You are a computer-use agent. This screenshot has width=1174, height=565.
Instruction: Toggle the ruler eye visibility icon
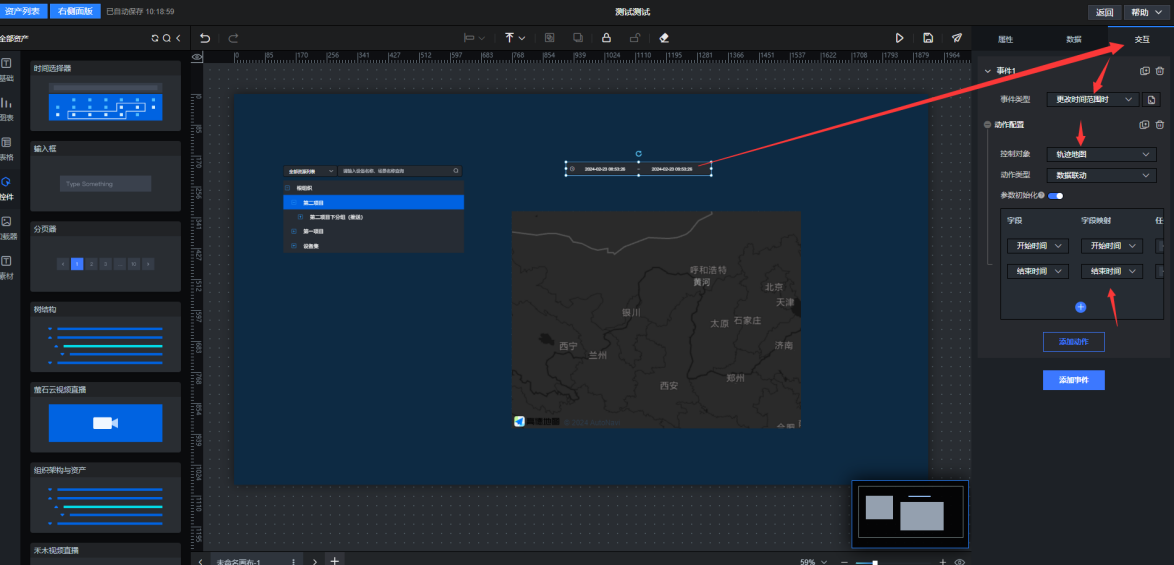(197, 57)
